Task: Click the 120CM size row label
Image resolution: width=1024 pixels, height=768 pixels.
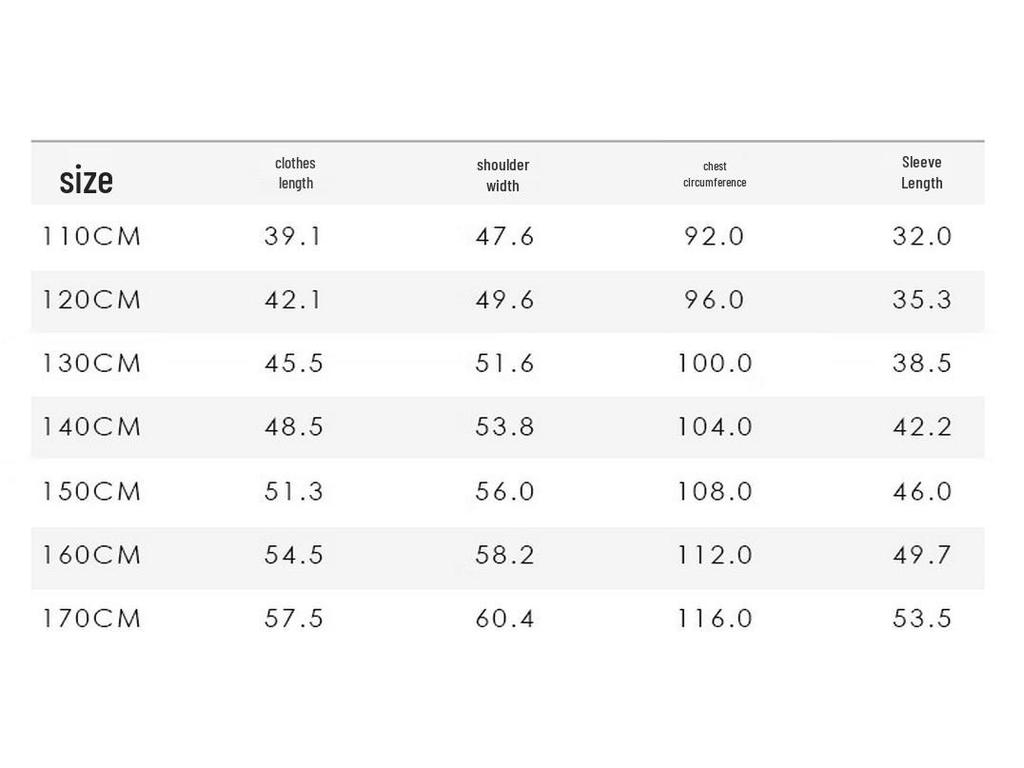Action: (x=91, y=300)
